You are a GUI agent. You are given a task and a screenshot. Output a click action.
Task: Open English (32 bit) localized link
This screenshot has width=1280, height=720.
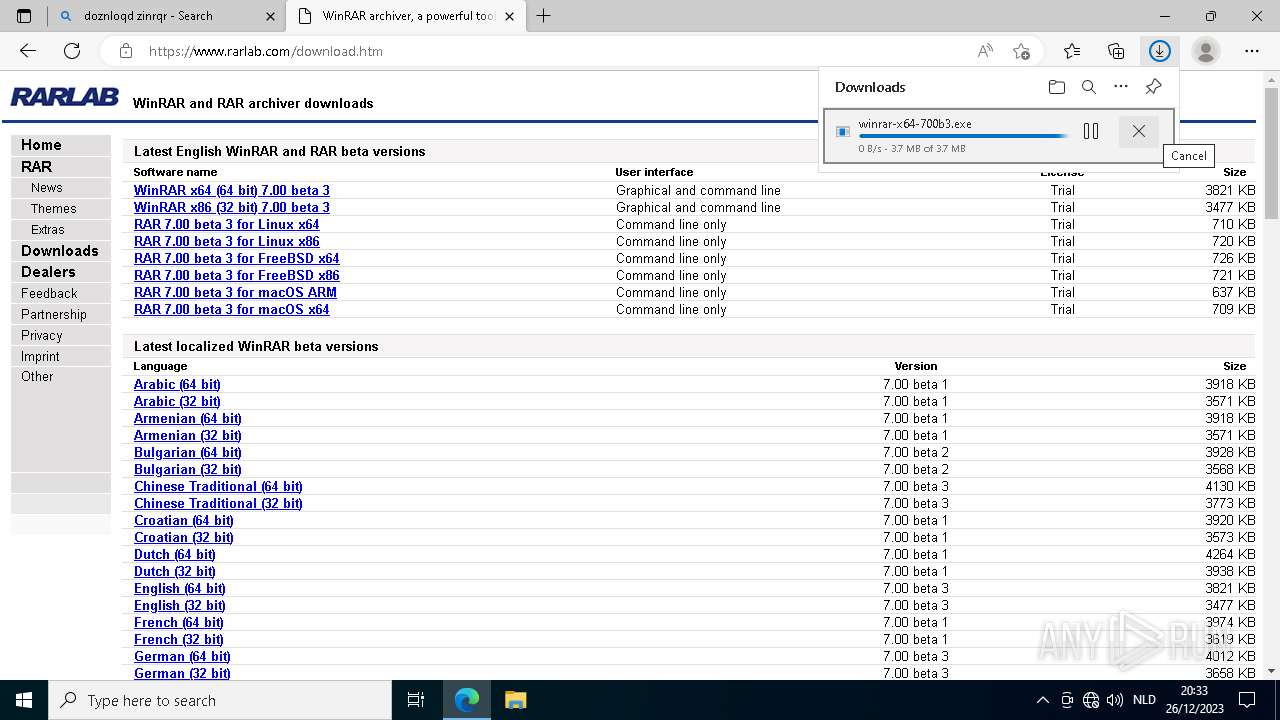(x=180, y=605)
